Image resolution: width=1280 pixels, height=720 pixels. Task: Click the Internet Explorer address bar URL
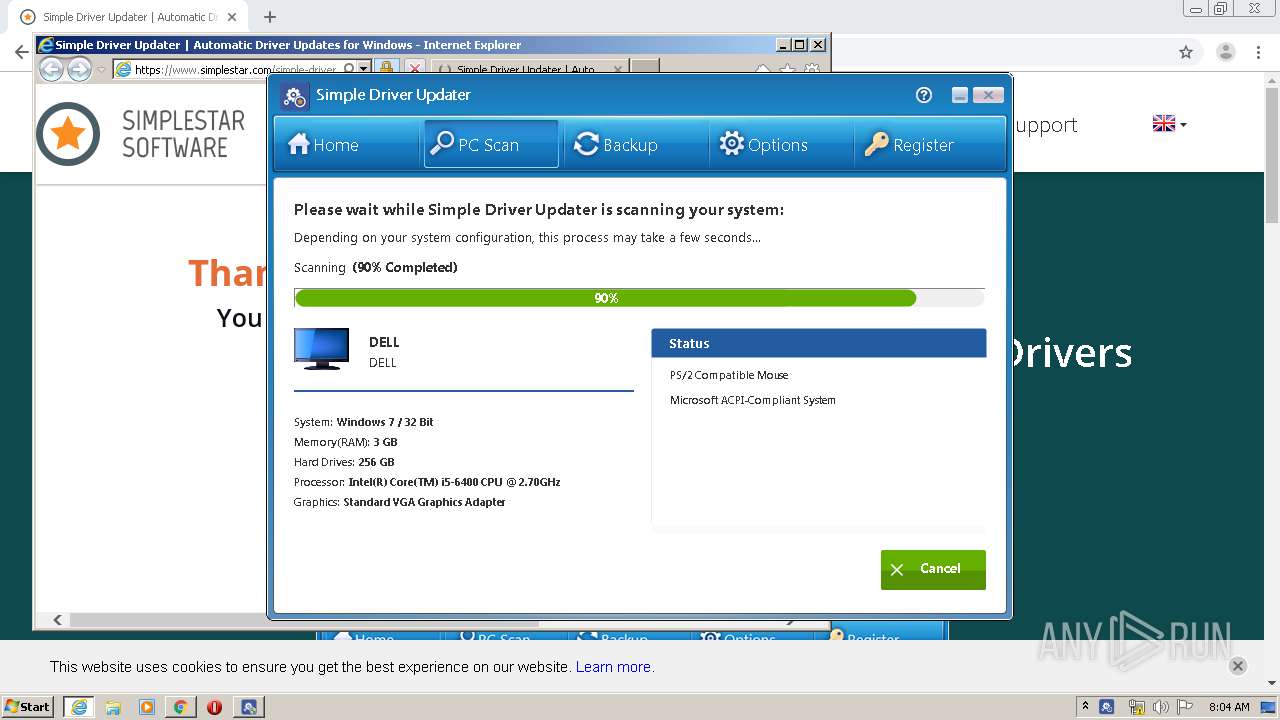(235, 69)
